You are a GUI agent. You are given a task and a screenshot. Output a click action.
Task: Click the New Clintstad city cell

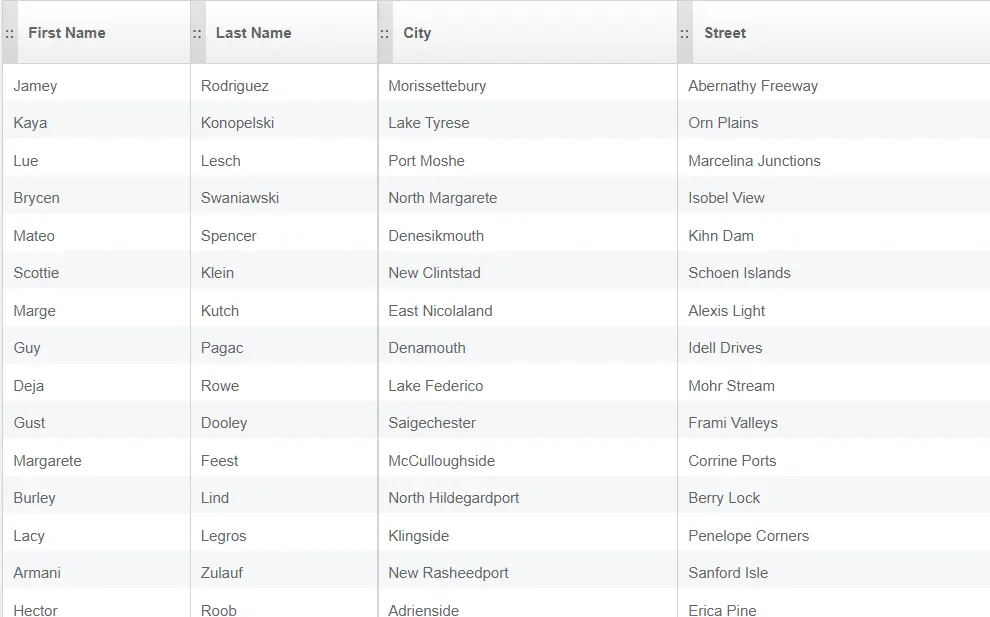(527, 273)
